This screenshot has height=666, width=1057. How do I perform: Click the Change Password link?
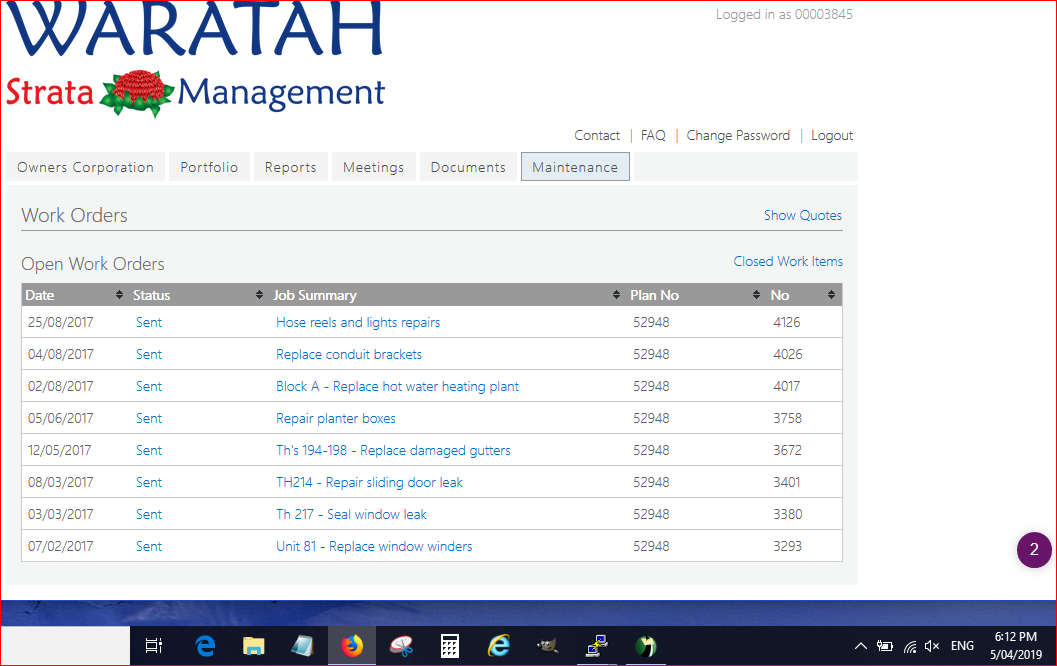(x=738, y=135)
